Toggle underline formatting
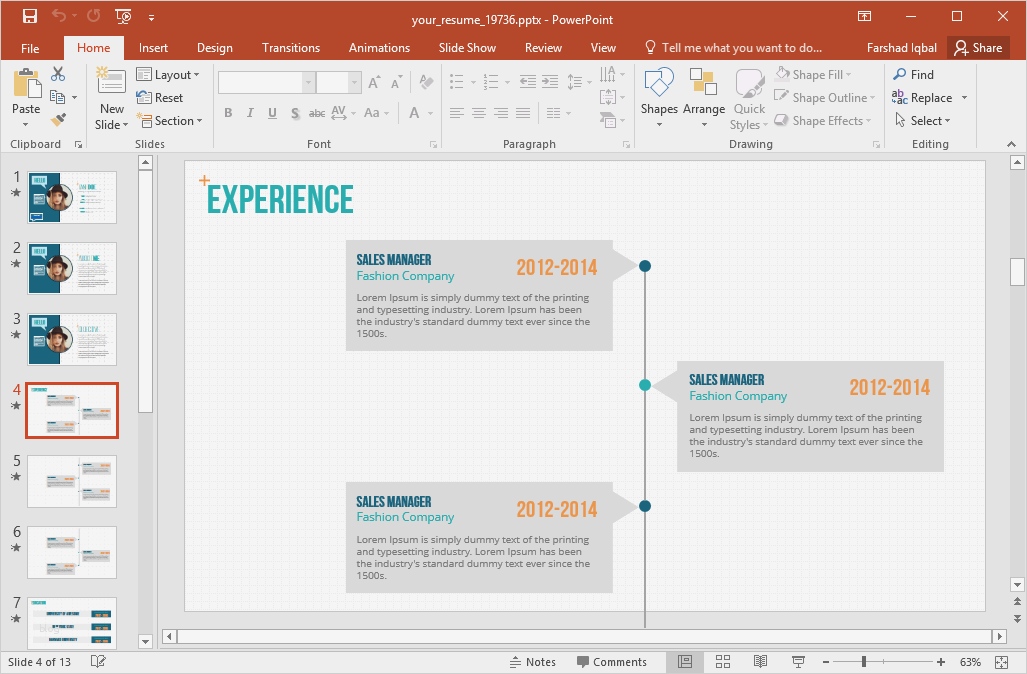 (271, 113)
